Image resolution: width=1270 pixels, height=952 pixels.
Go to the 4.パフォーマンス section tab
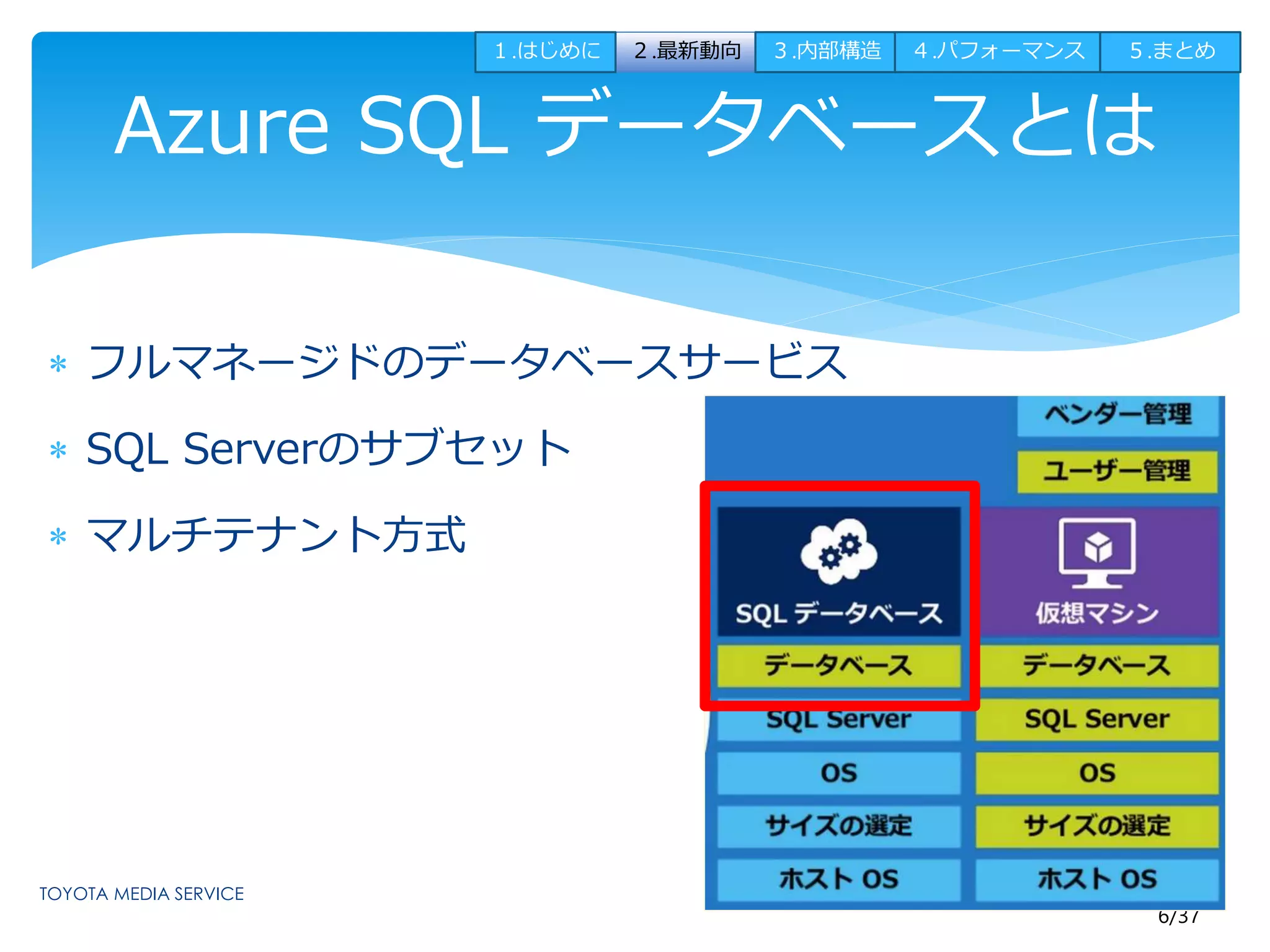[998, 52]
